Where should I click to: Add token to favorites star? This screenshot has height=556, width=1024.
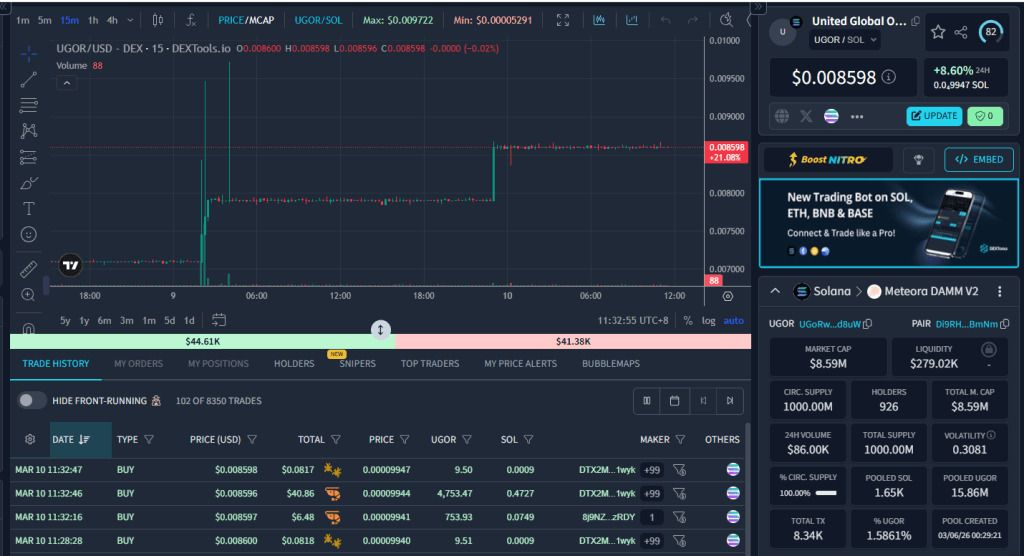point(938,32)
